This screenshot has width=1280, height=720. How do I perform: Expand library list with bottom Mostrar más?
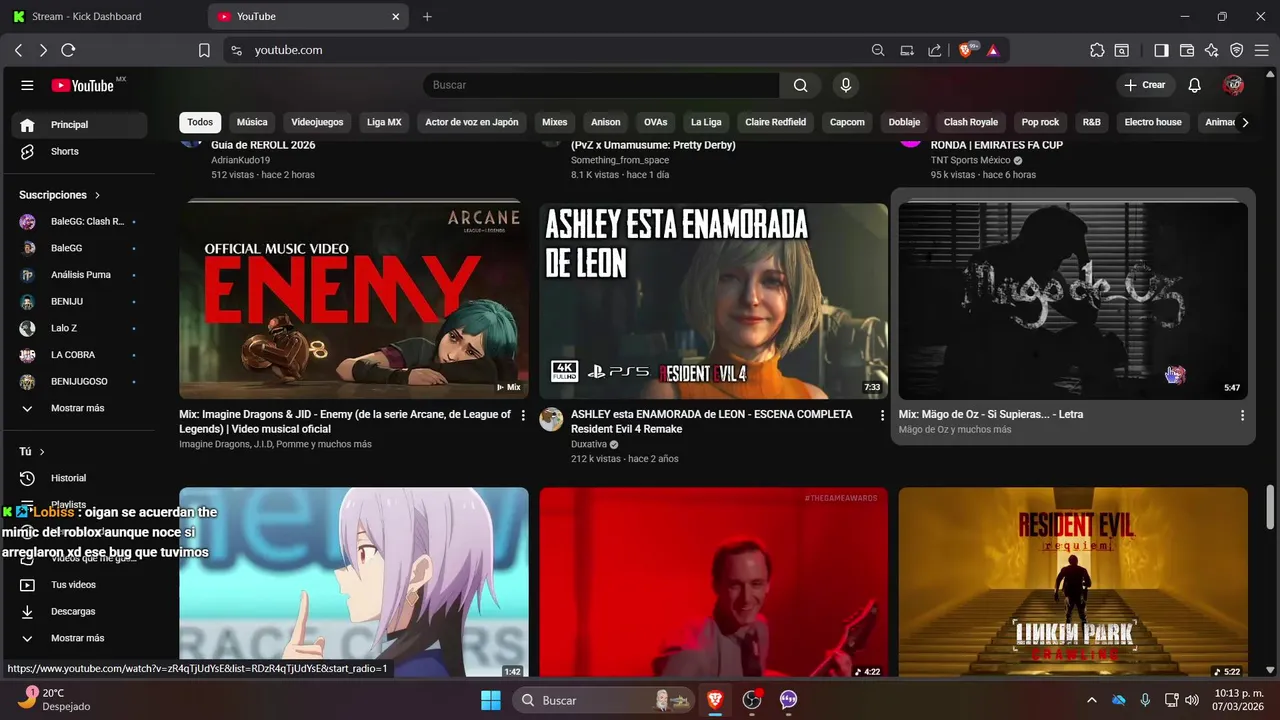point(79,638)
